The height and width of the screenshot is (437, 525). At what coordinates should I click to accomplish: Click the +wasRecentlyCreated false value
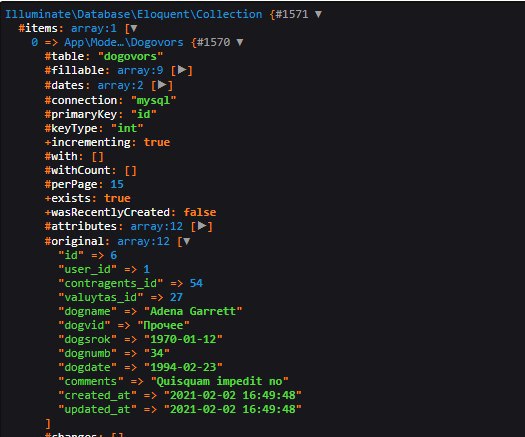[200, 212]
